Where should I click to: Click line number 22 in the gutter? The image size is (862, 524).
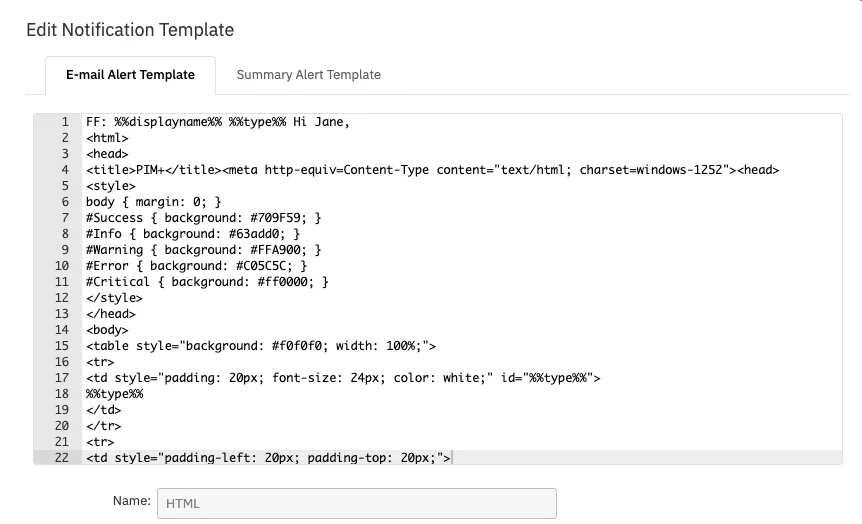pos(62,457)
